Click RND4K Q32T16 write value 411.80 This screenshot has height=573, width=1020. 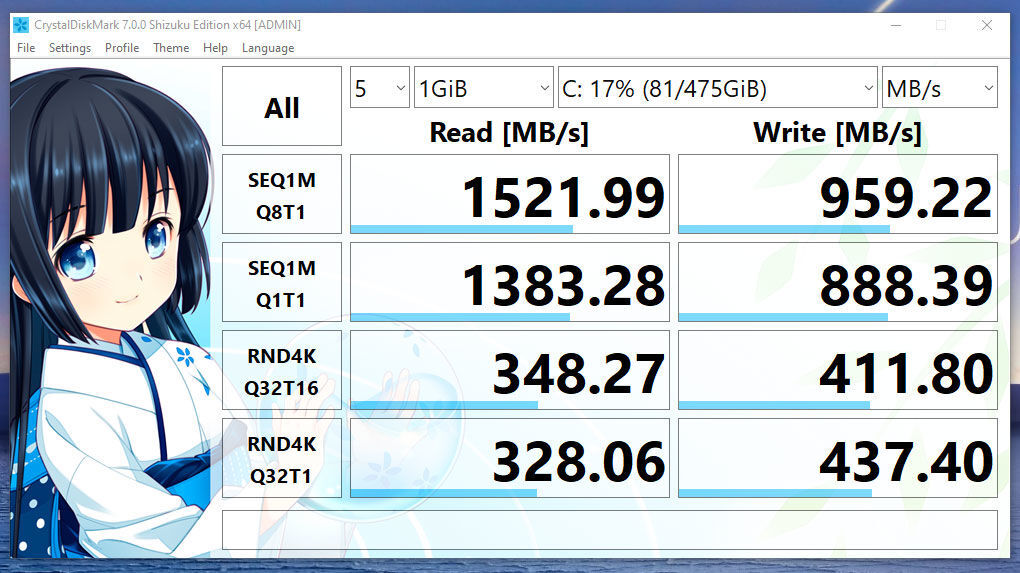coord(838,370)
